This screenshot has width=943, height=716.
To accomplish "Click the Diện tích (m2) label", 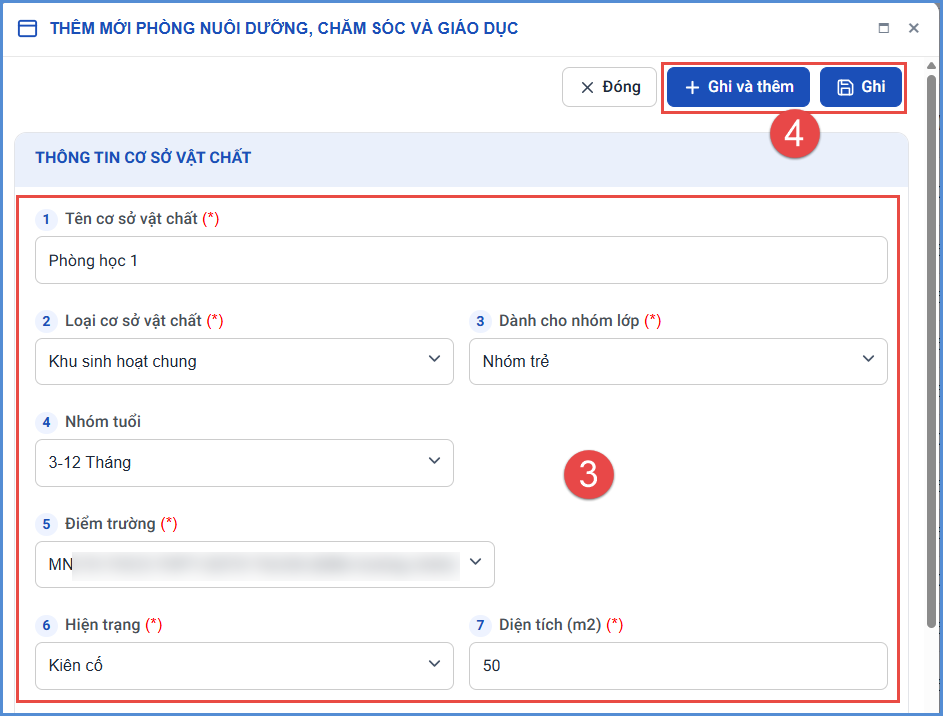I will pyautogui.click(x=550, y=625).
